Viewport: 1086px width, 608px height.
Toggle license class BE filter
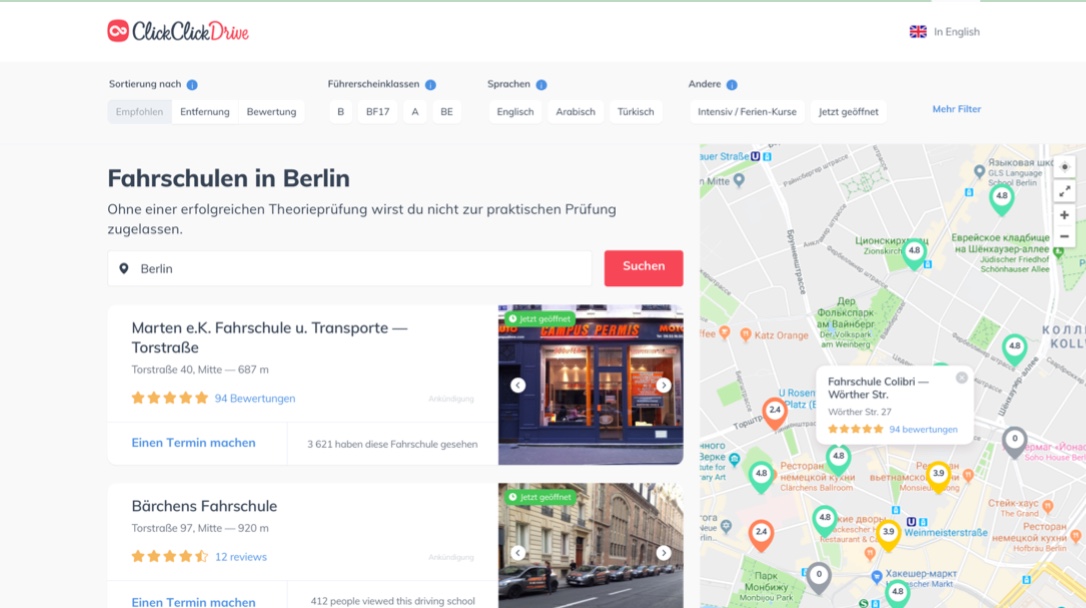(447, 111)
